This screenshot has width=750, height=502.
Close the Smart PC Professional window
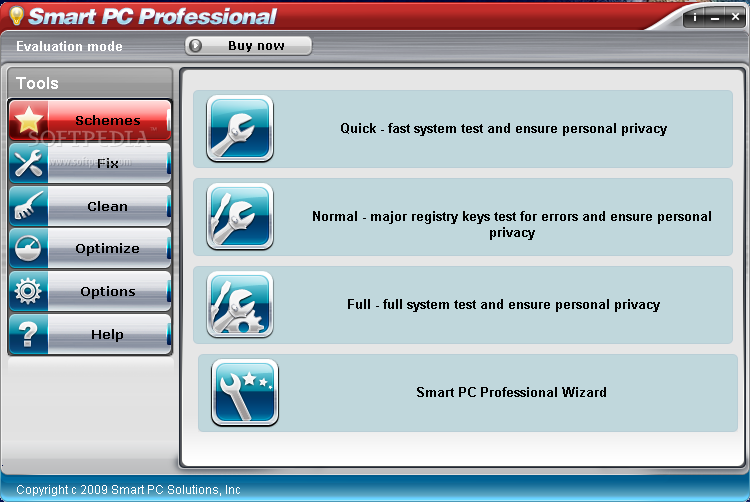pos(735,17)
